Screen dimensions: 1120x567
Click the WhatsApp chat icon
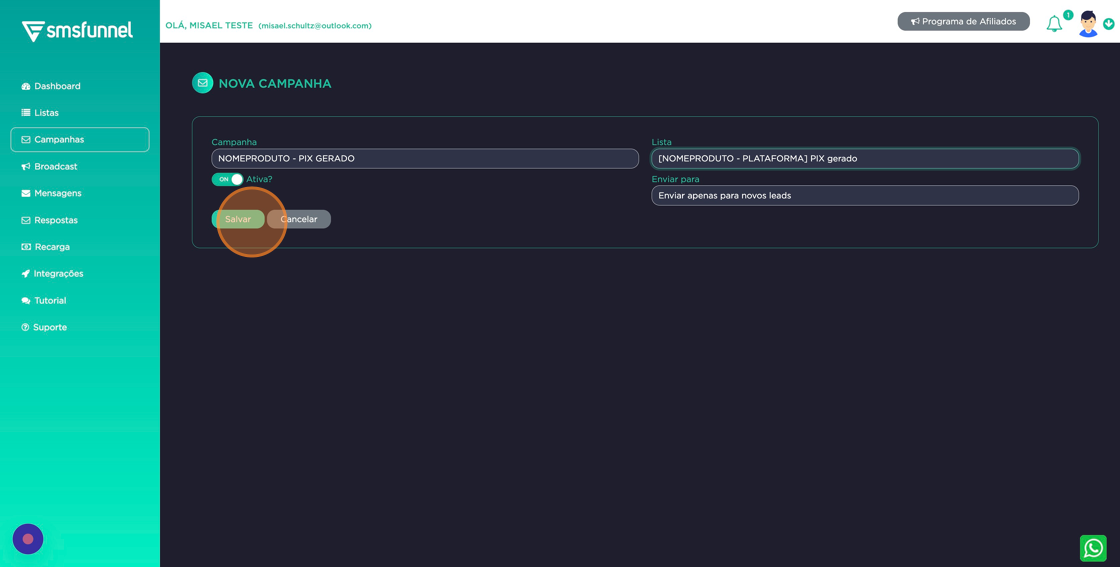[1093, 548]
